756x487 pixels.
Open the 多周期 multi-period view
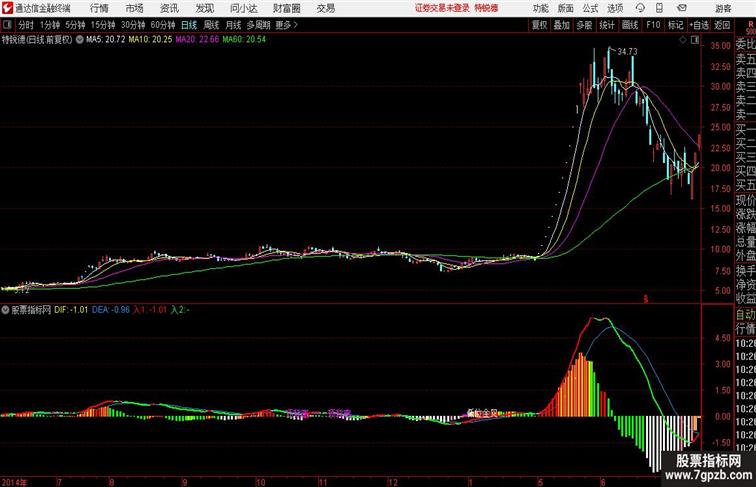coord(258,25)
